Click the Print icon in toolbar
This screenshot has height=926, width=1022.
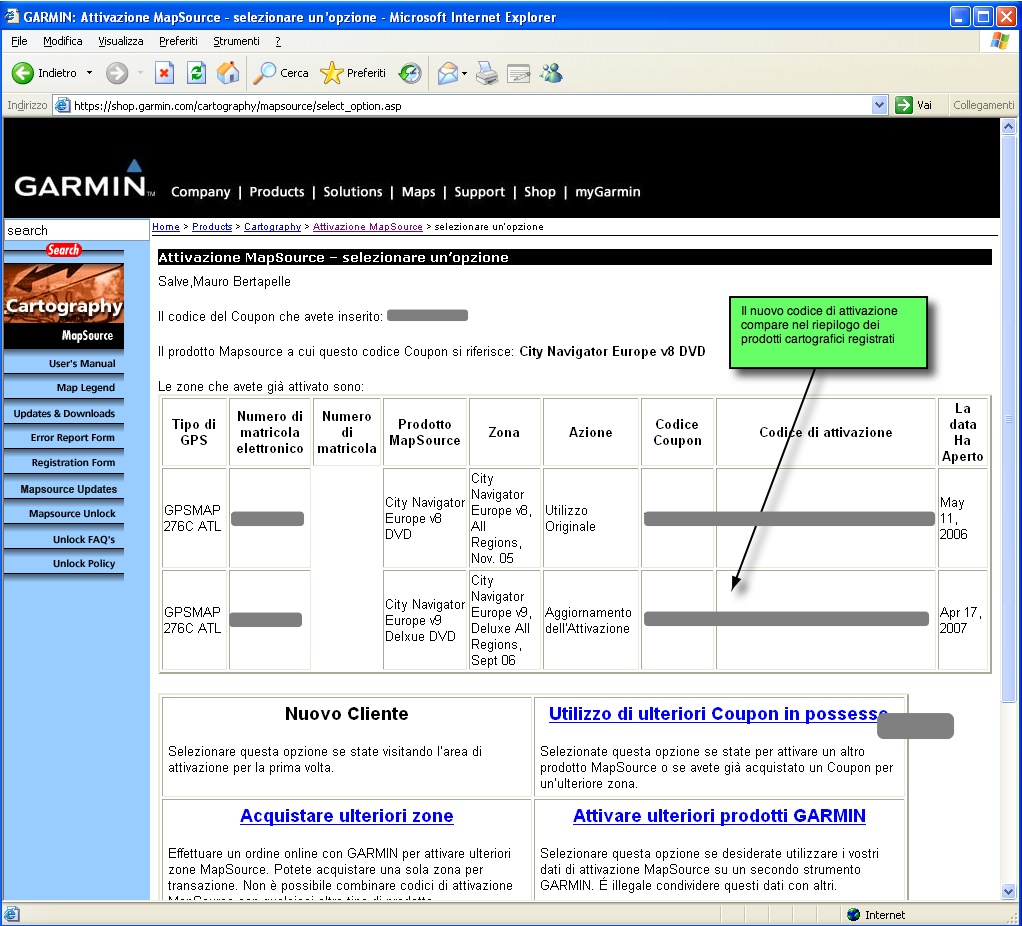(x=487, y=73)
